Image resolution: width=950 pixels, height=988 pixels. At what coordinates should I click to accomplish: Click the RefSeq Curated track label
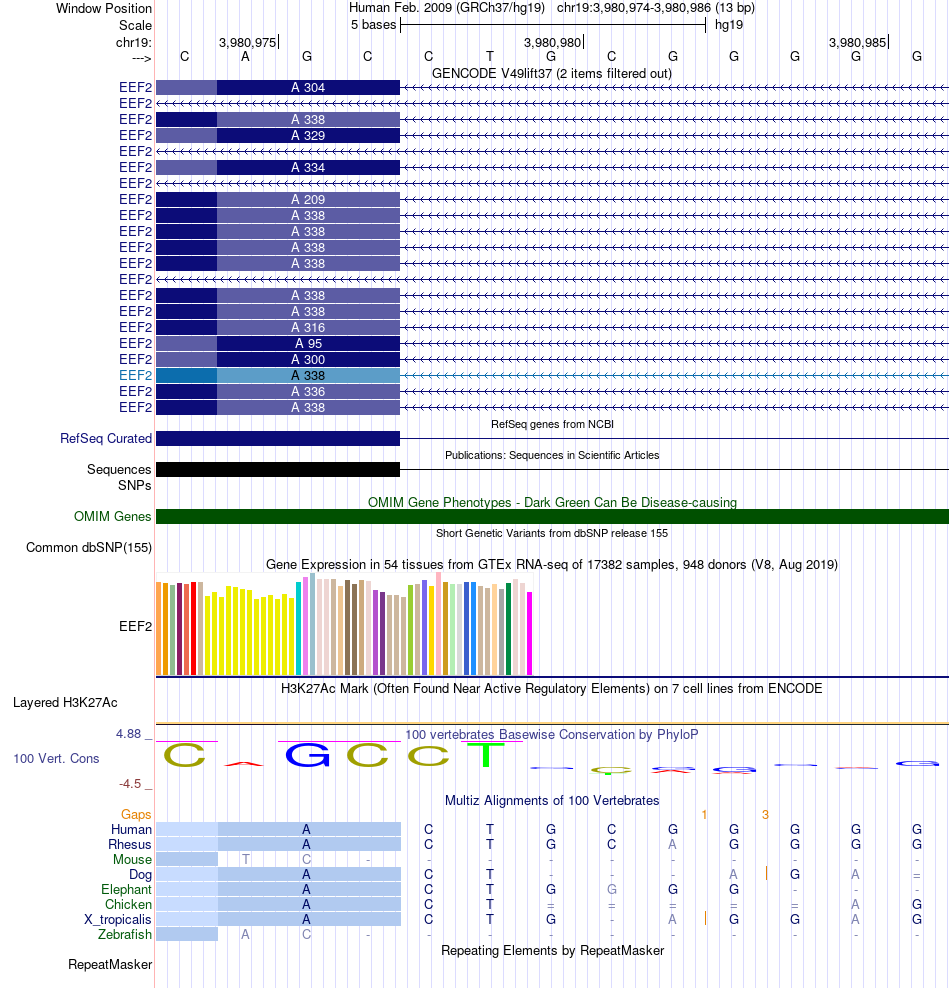click(106, 439)
